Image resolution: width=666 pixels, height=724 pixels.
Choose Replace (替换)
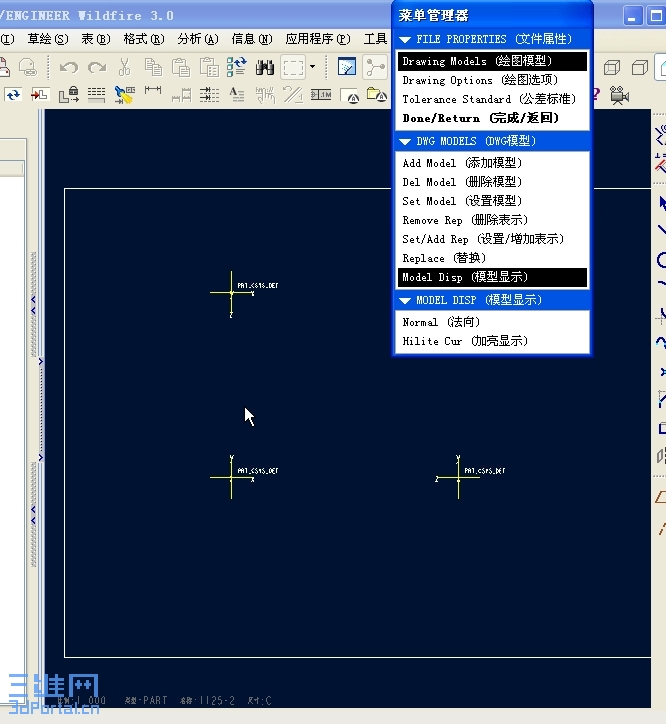tap(492, 258)
